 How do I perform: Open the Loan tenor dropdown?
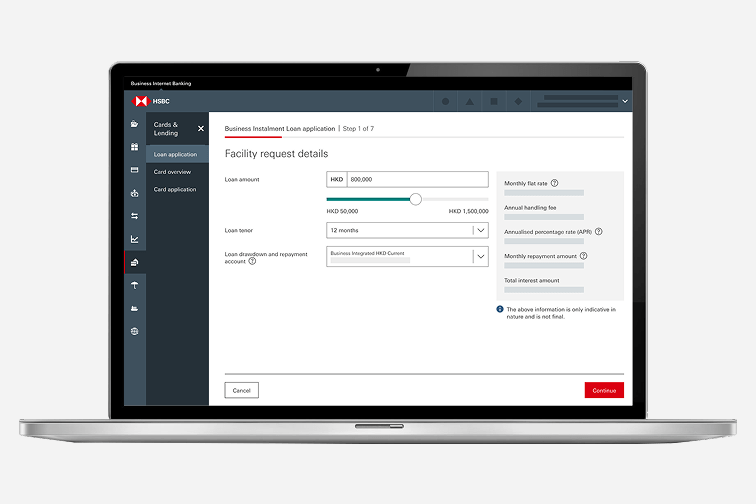407,230
